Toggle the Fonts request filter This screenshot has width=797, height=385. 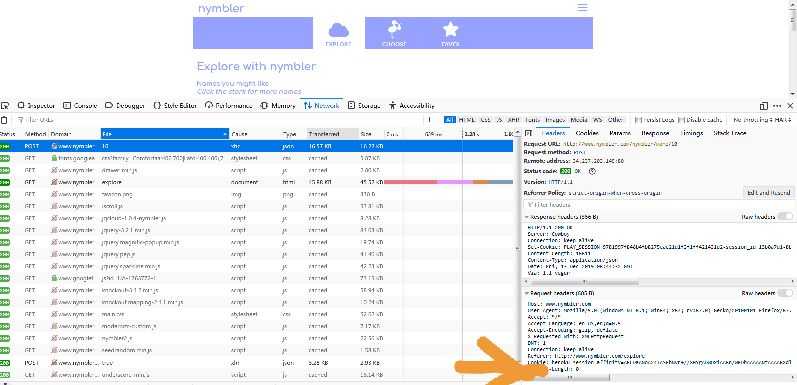533,120
